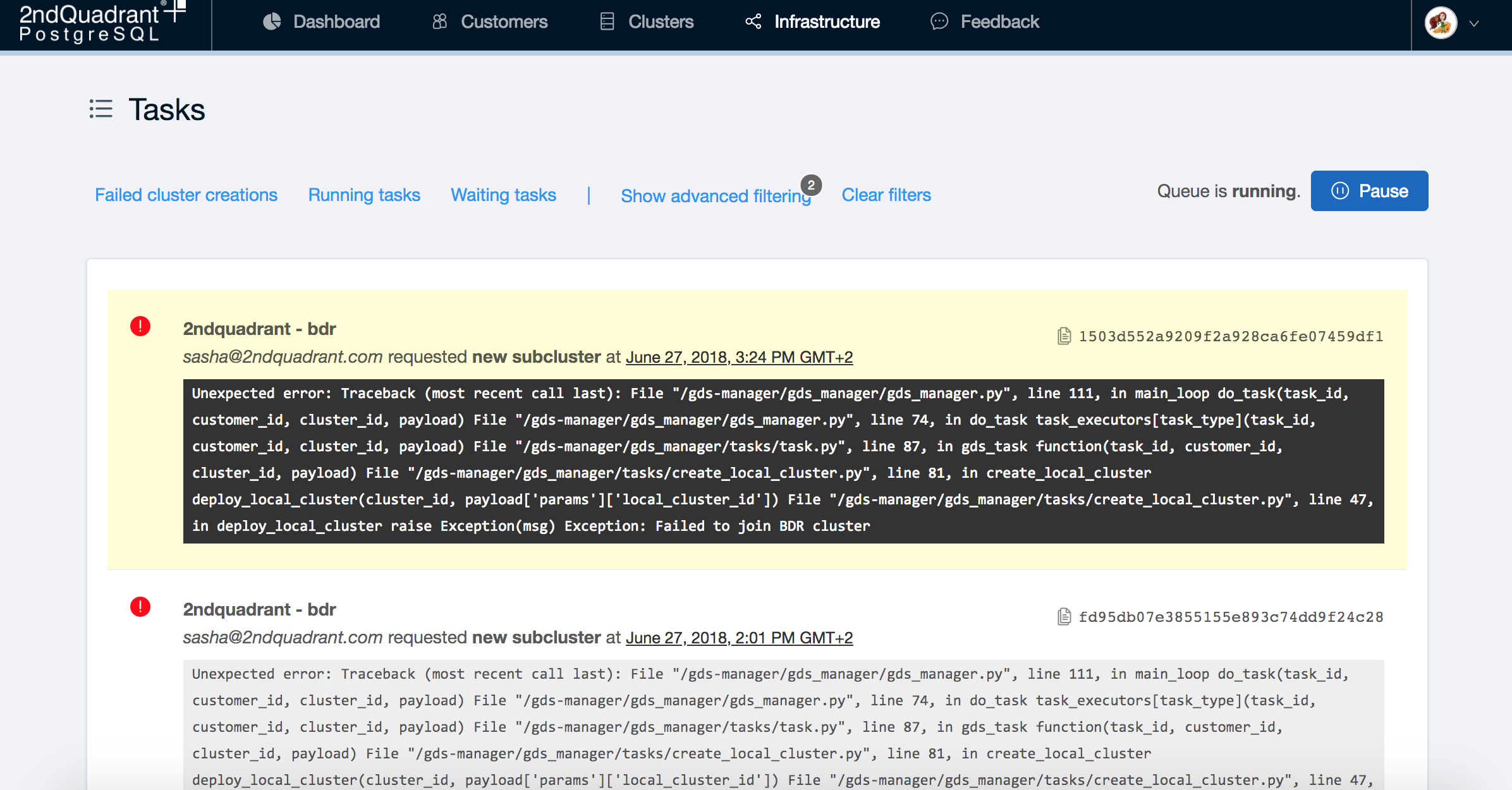The width and height of the screenshot is (1512, 790).
Task: Click red error icon of first task
Action: (x=140, y=326)
